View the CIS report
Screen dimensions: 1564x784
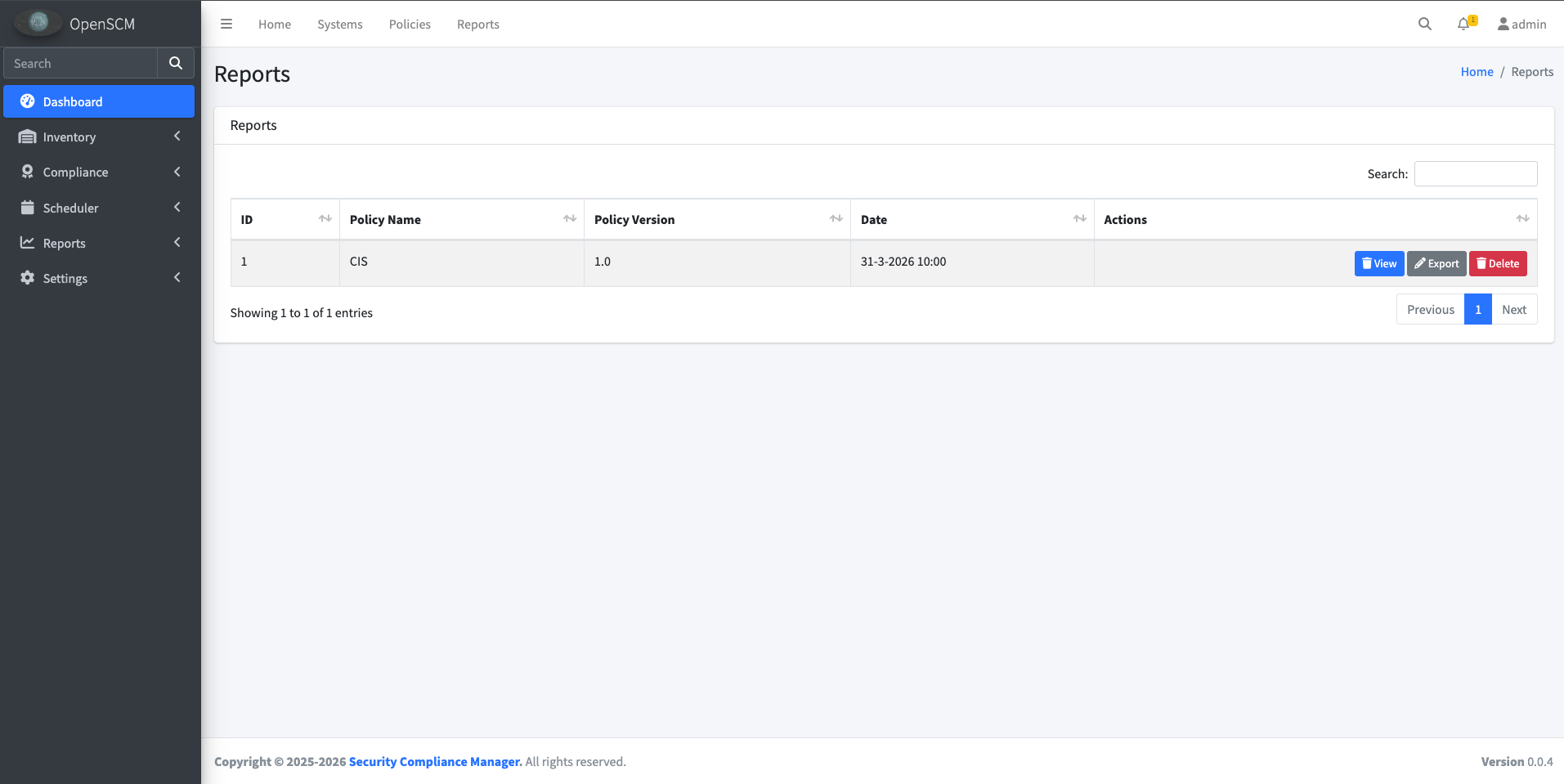tap(1378, 263)
